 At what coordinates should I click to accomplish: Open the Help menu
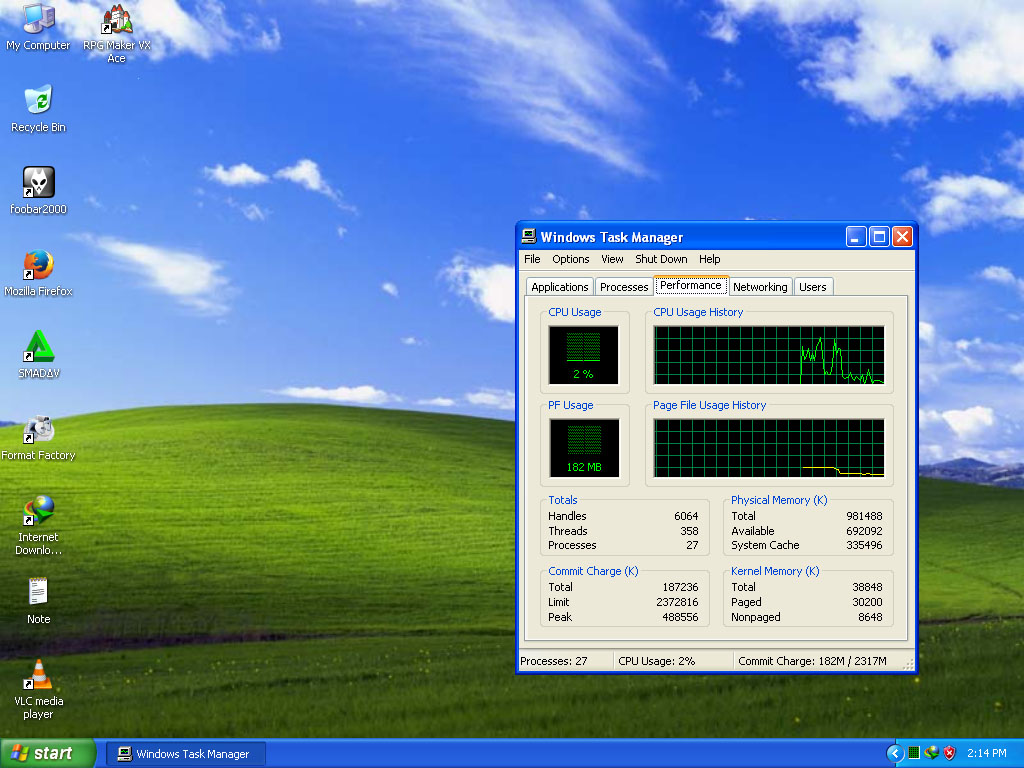click(709, 259)
